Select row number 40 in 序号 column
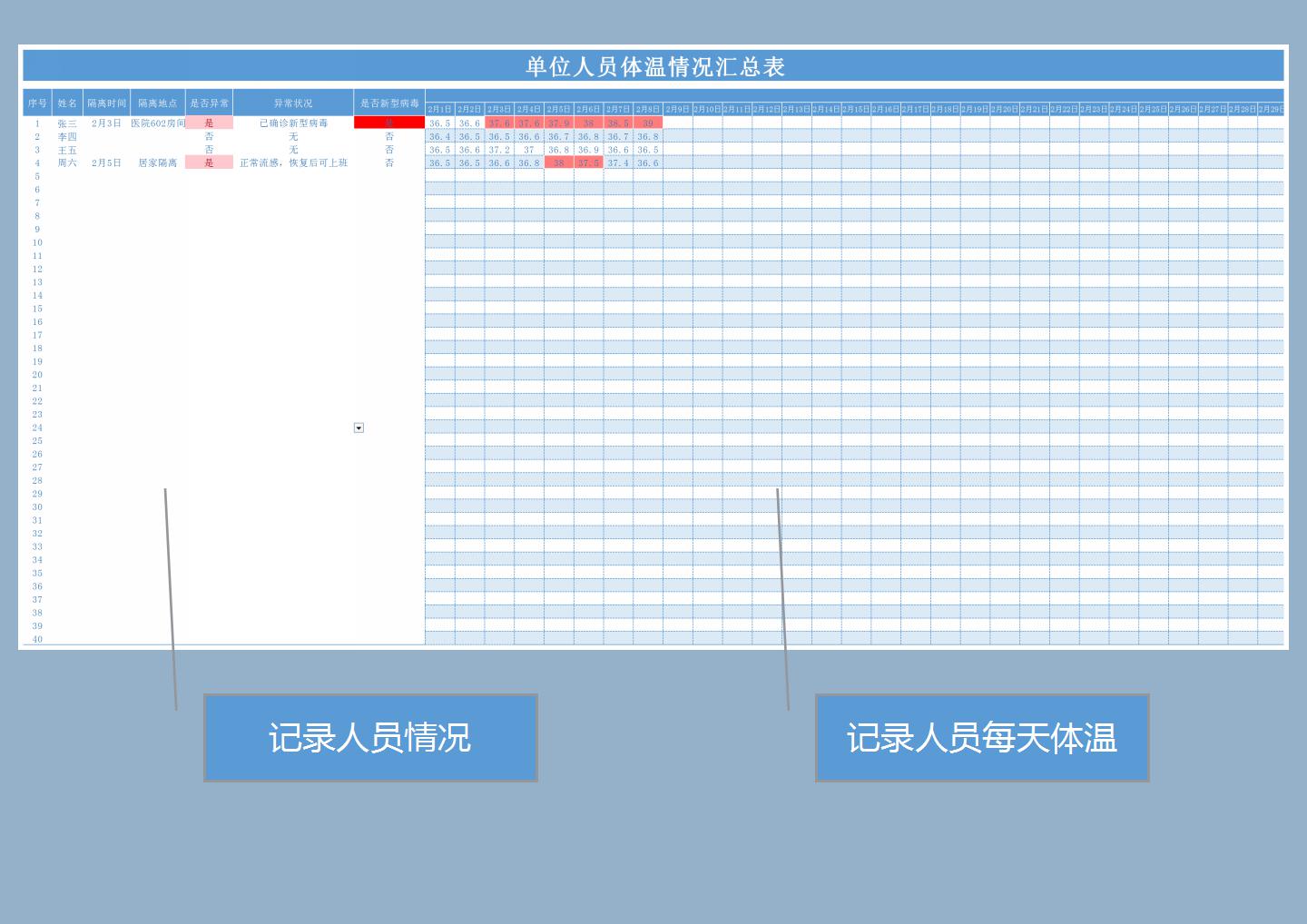The width and height of the screenshot is (1307, 924). pyautogui.click(x=37, y=639)
